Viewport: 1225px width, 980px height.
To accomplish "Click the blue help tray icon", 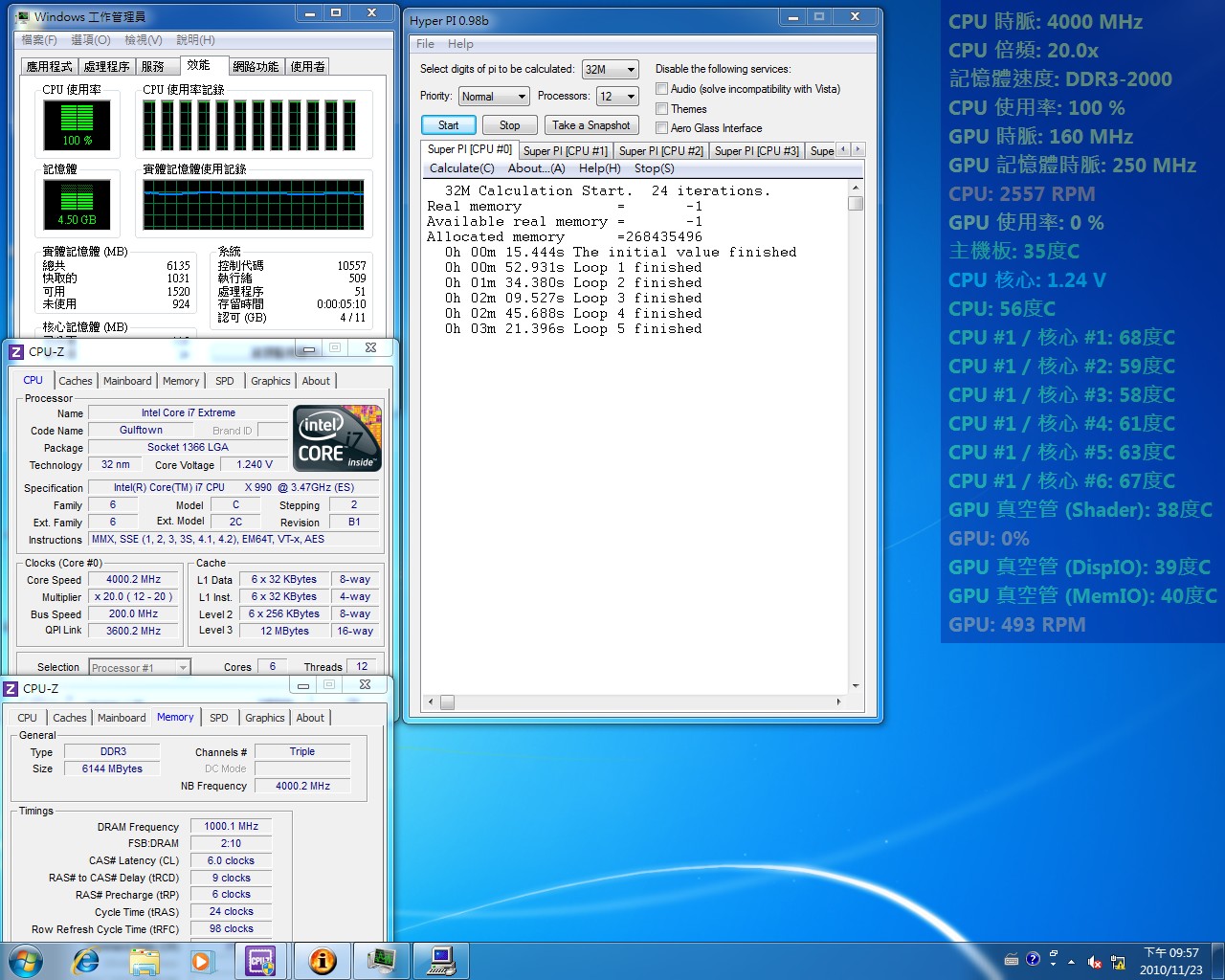I will (1033, 959).
